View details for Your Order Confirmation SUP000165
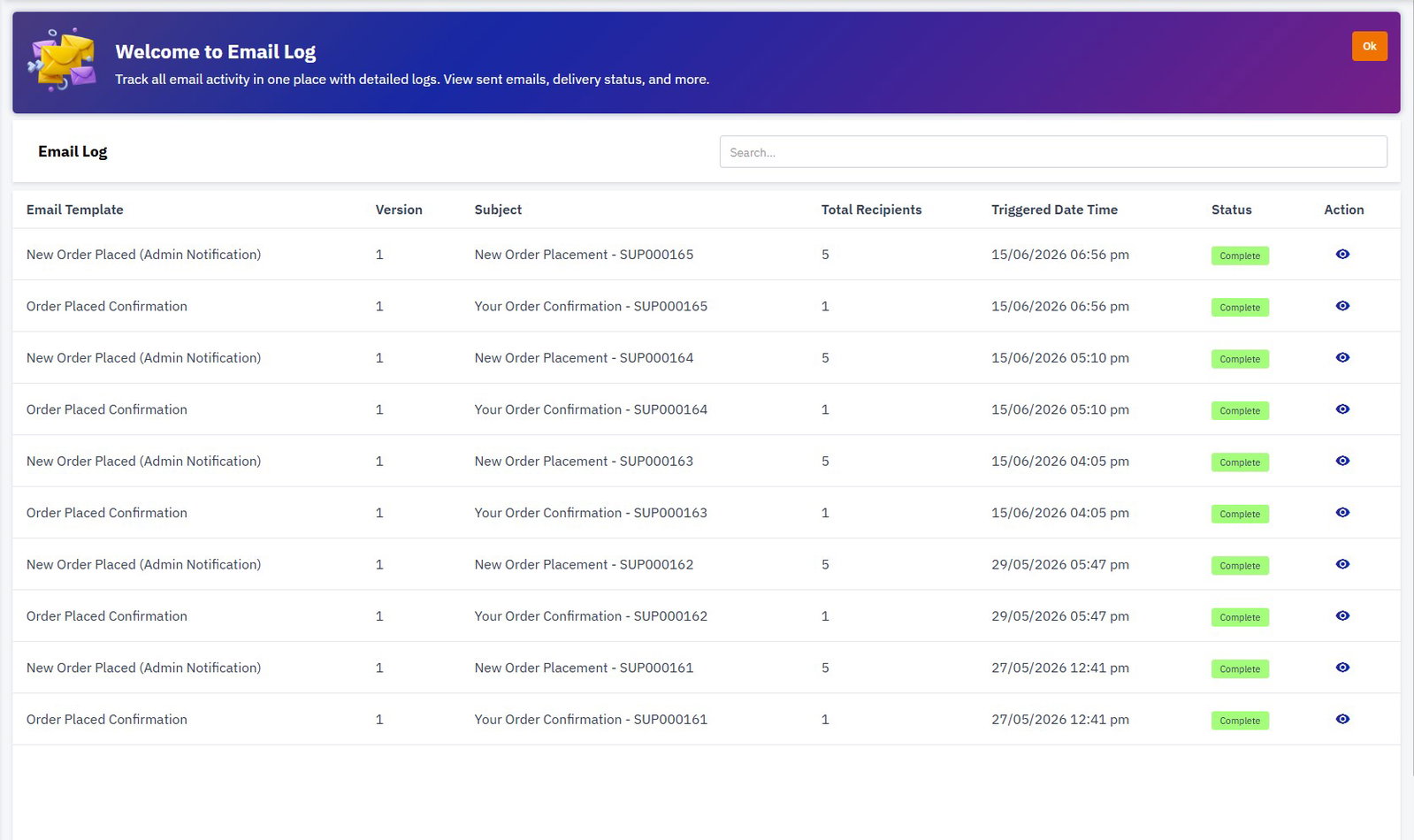 [1342, 306]
